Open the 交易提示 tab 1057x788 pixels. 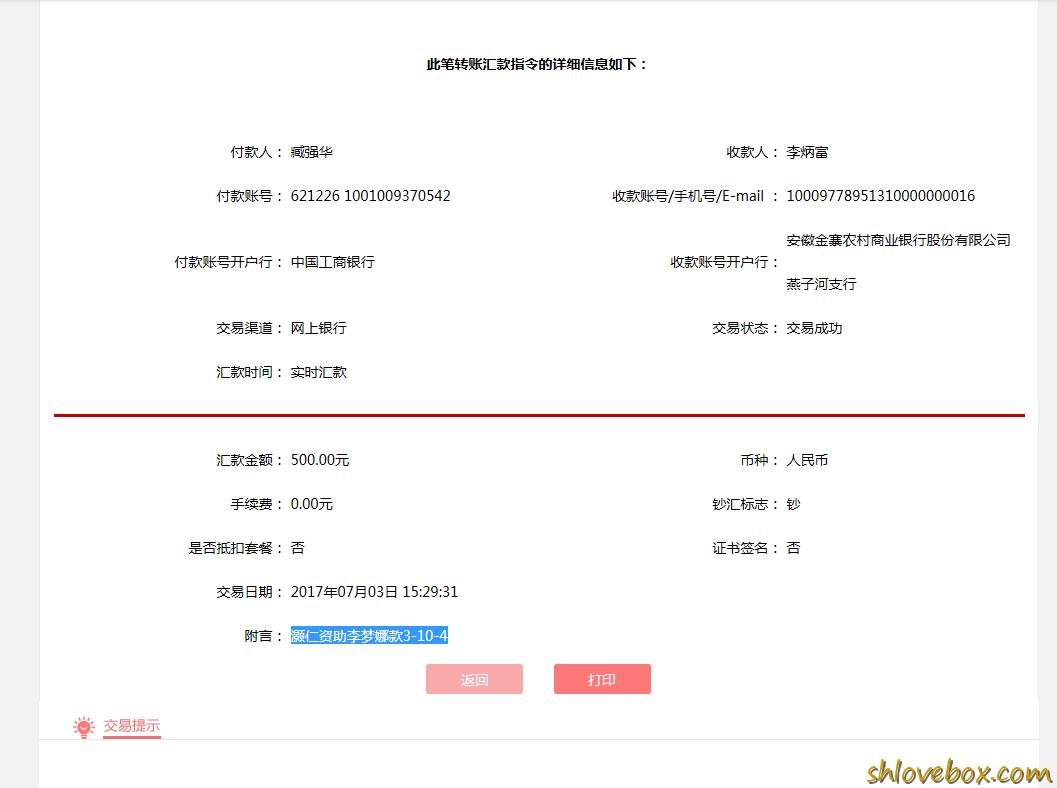[131, 726]
